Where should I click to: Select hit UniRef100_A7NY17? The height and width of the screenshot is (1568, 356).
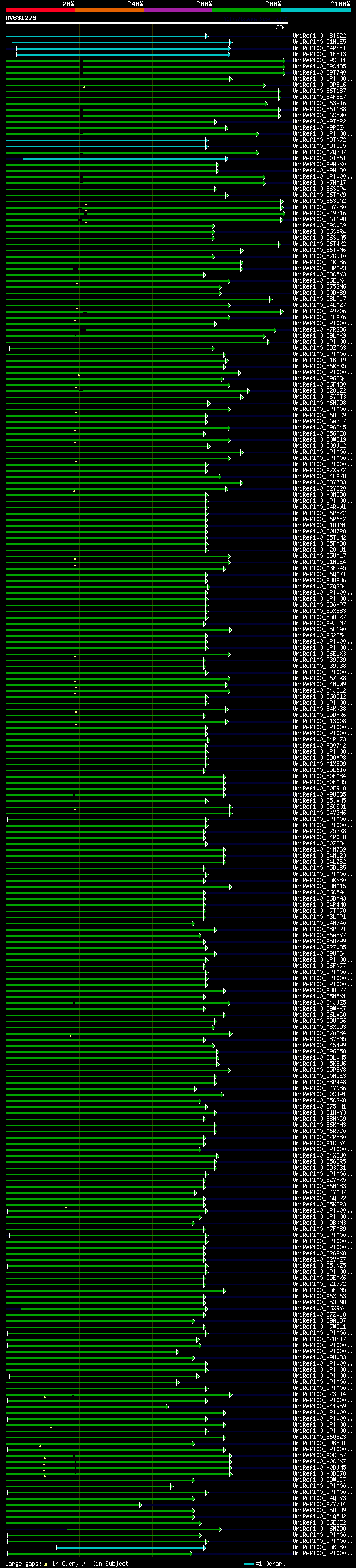[x=319, y=182]
